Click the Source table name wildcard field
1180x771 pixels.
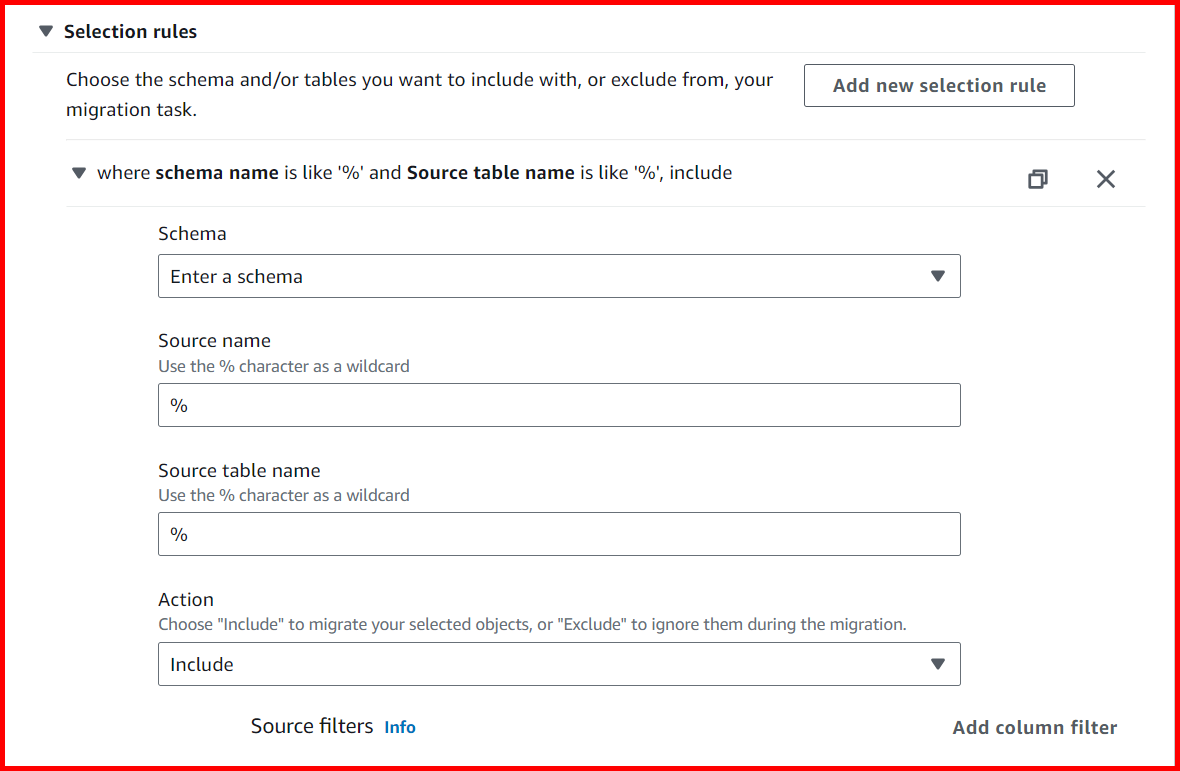(x=559, y=533)
